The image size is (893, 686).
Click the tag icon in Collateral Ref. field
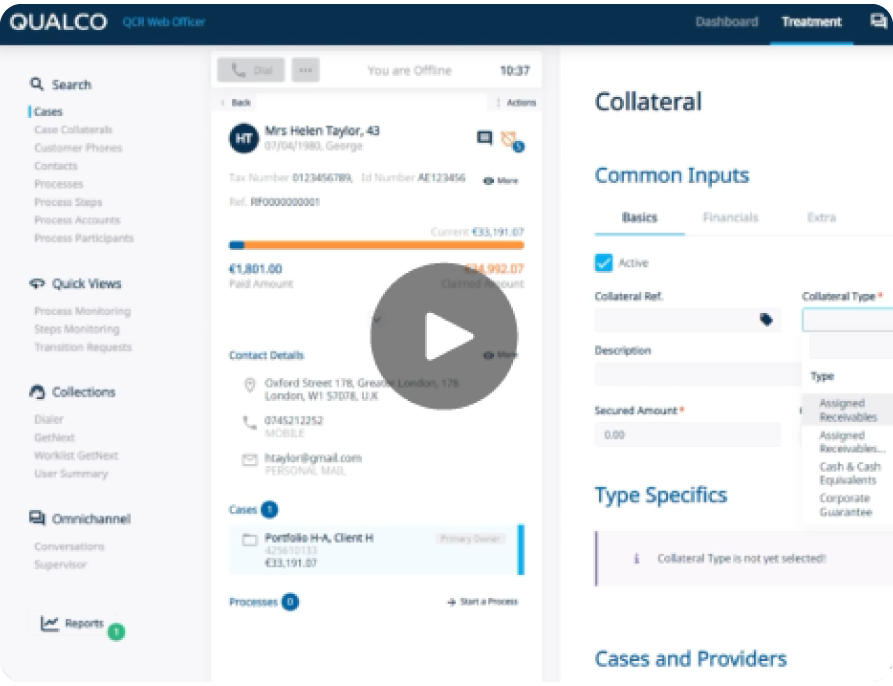point(766,320)
